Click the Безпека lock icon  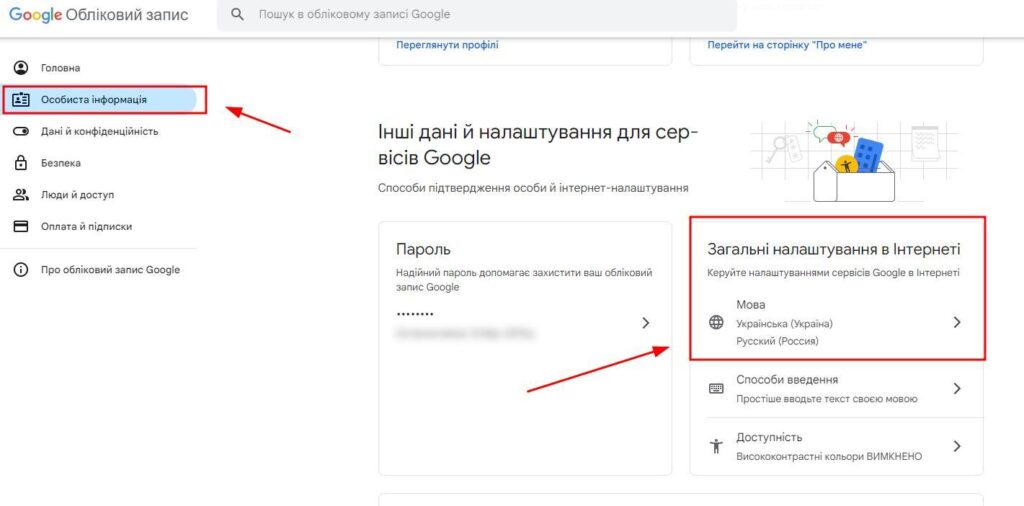pos(21,163)
